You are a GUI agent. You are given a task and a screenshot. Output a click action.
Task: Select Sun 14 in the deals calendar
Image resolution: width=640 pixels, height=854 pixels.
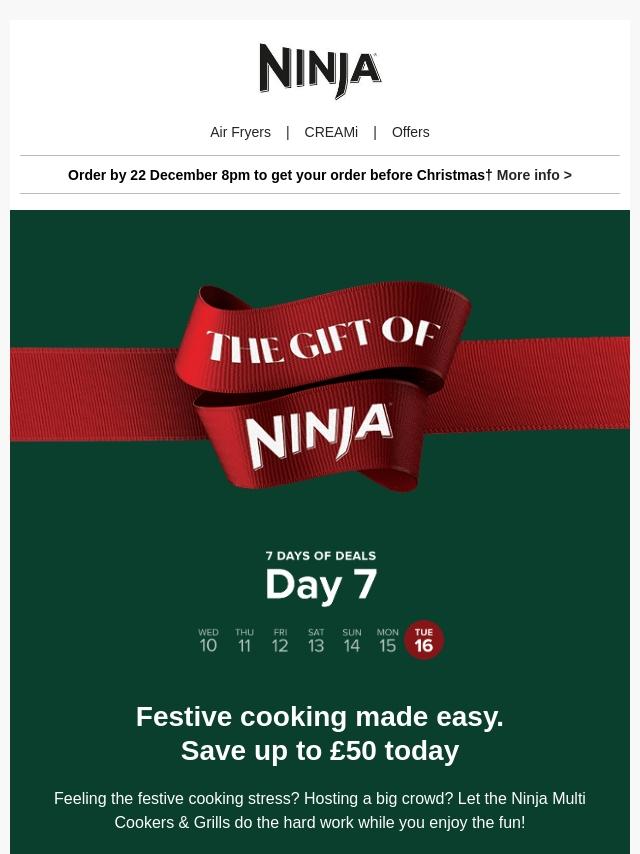click(352, 640)
